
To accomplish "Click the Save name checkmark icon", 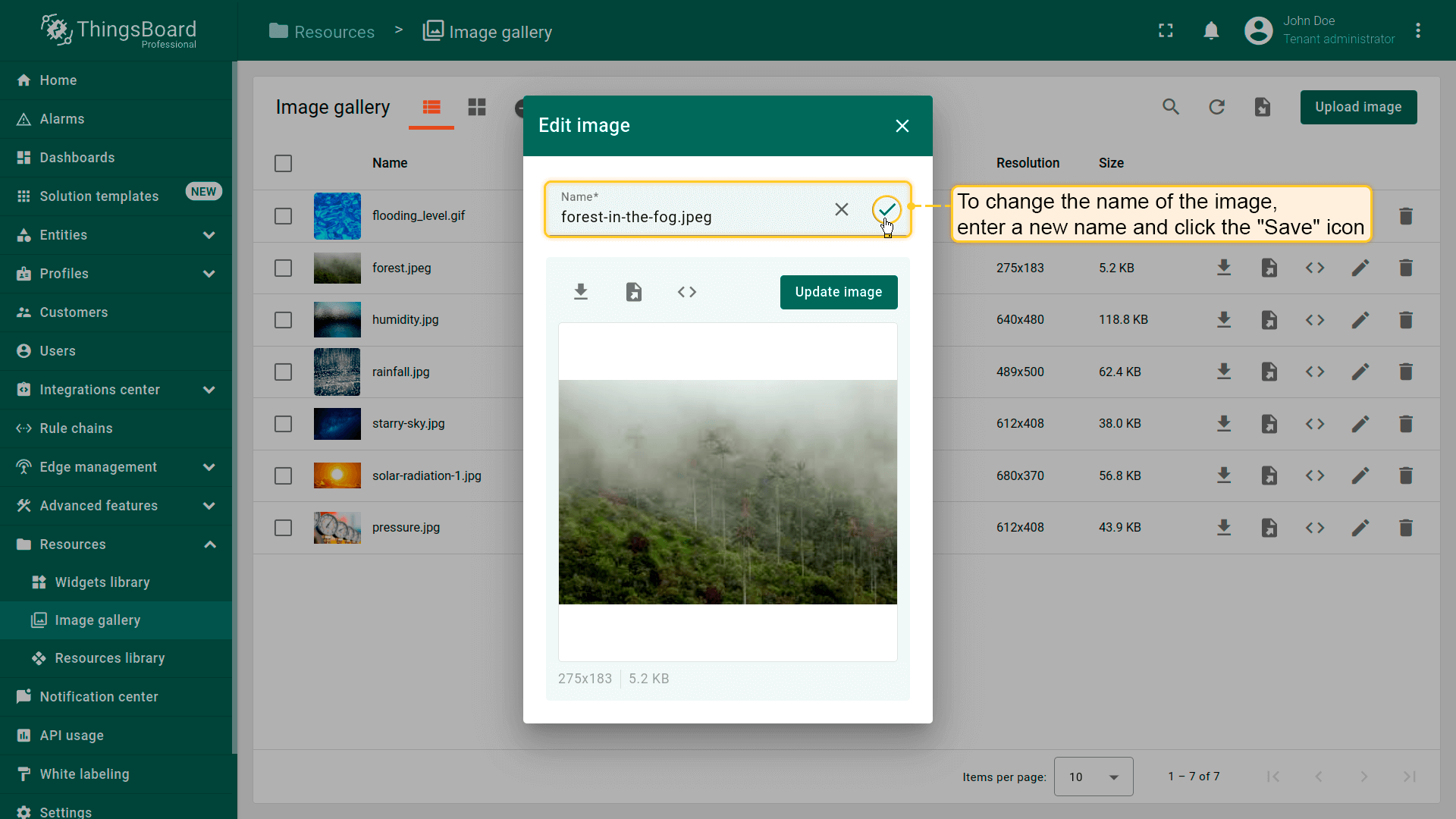I will pyautogui.click(x=886, y=209).
